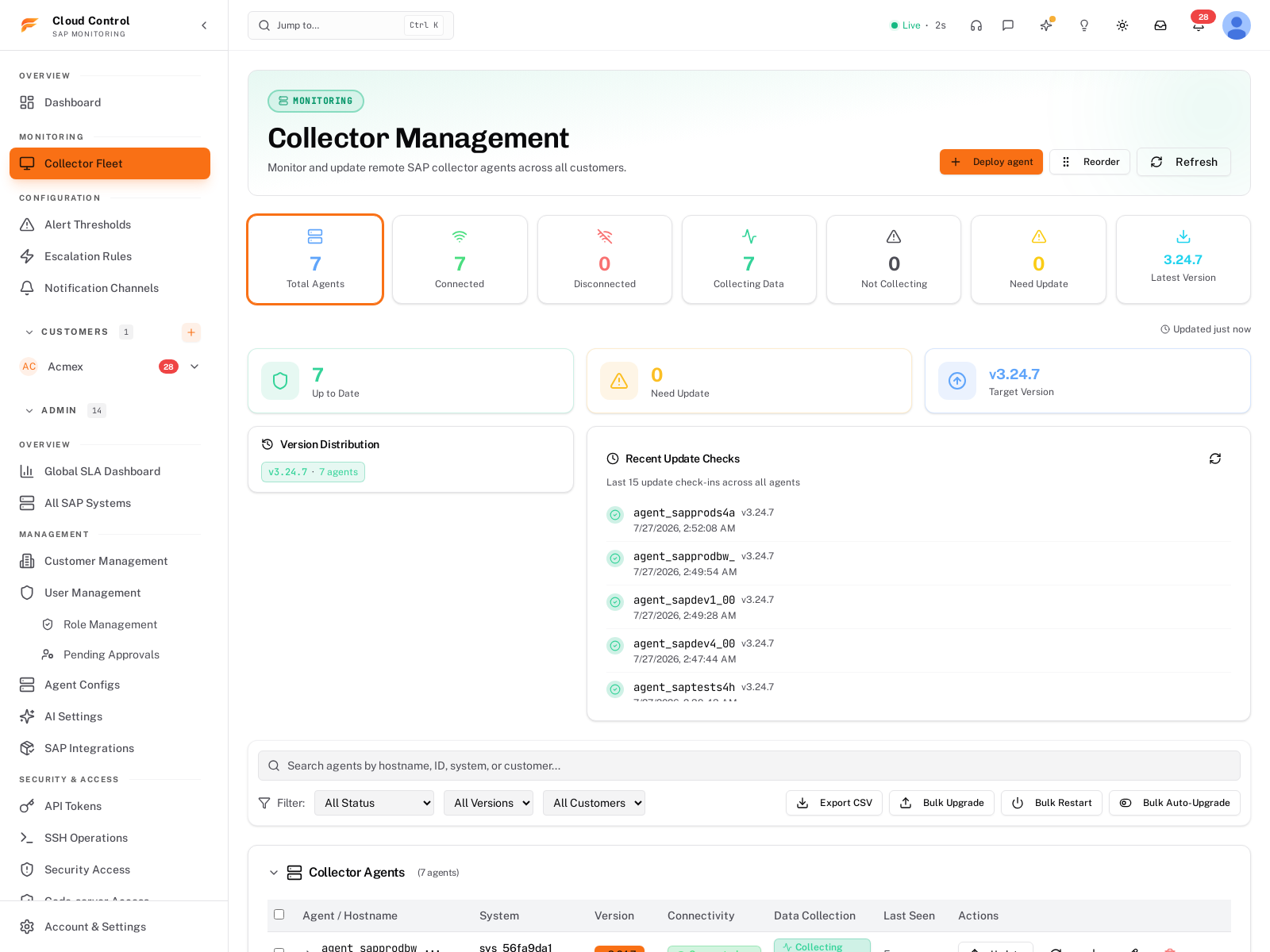Go to Role Management
The width and height of the screenshot is (1270, 952).
(119, 624)
